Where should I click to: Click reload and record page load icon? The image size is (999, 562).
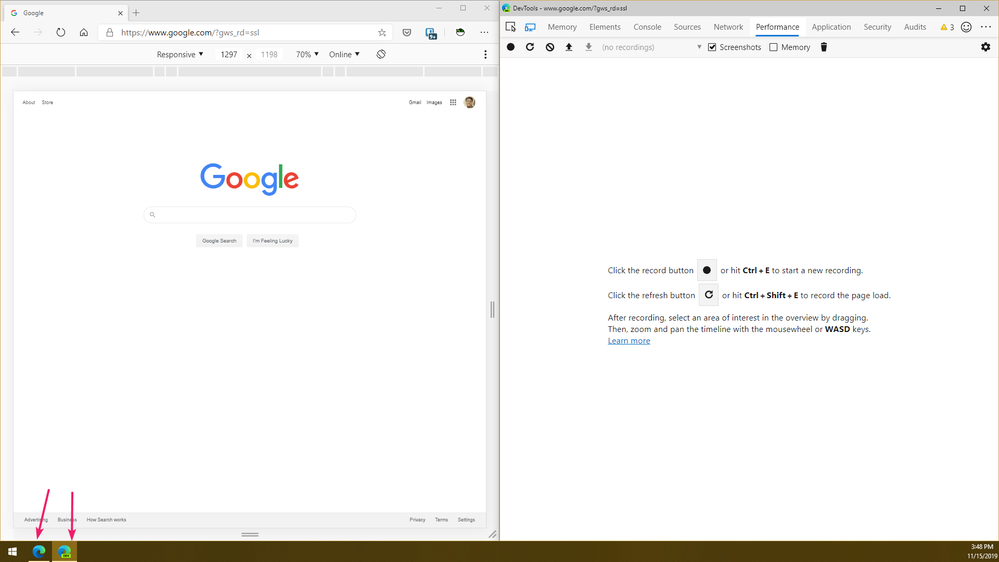[529, 47]
